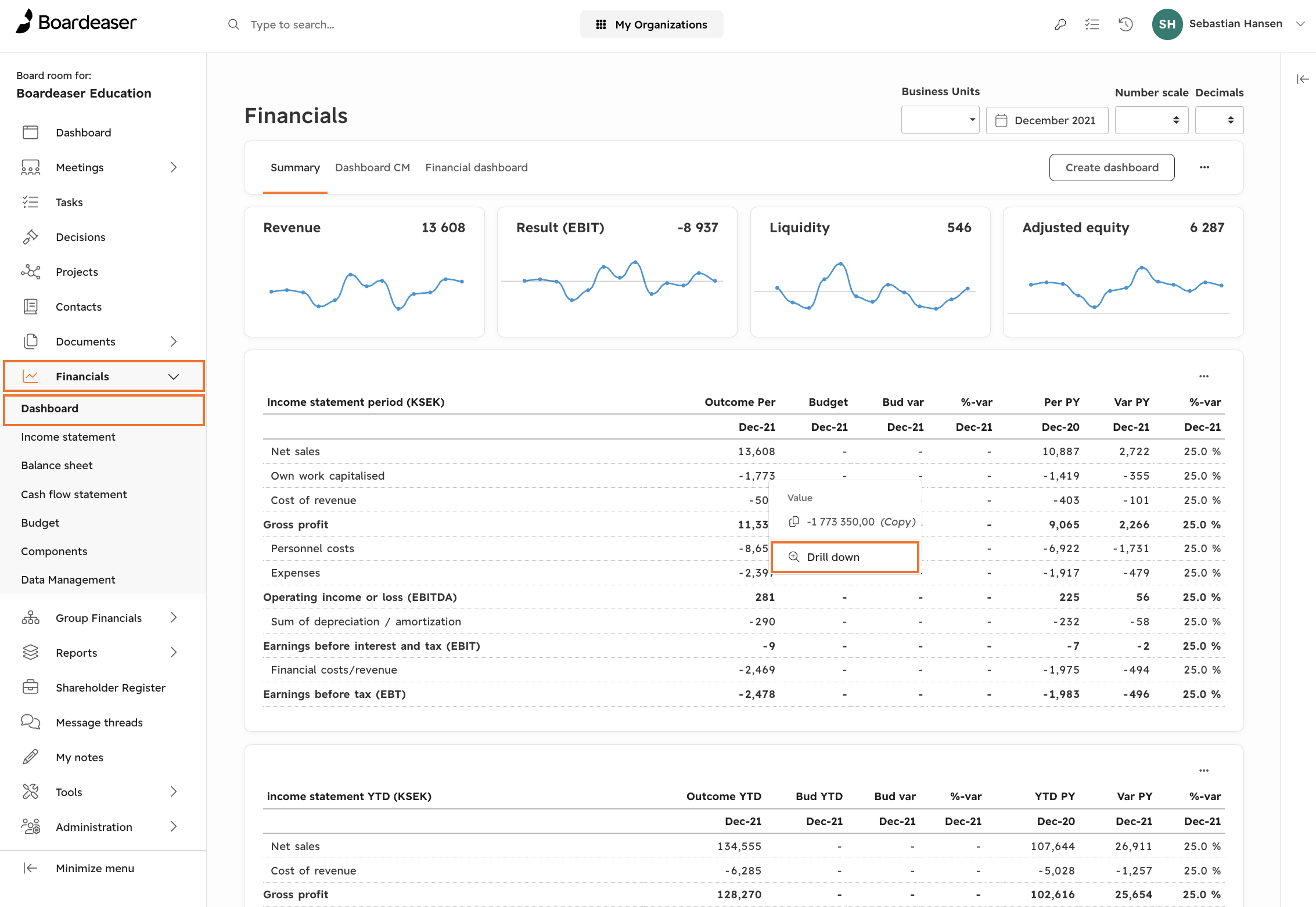Open the Adjusted equity sparkline card
The height and width of the screenshot is (907, 1316).
(1123, 272)
